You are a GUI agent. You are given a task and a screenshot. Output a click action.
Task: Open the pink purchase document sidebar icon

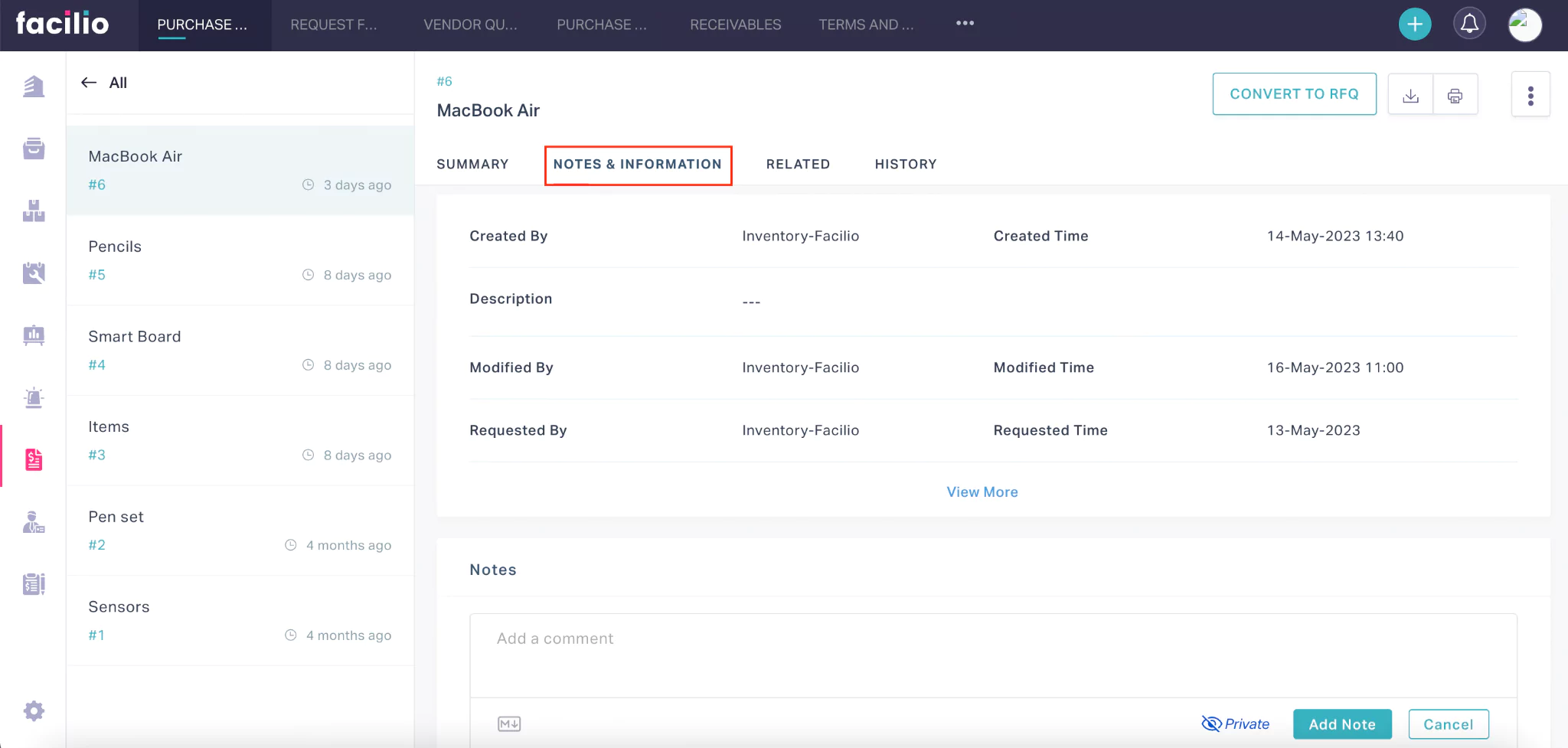tap(34, 459)
